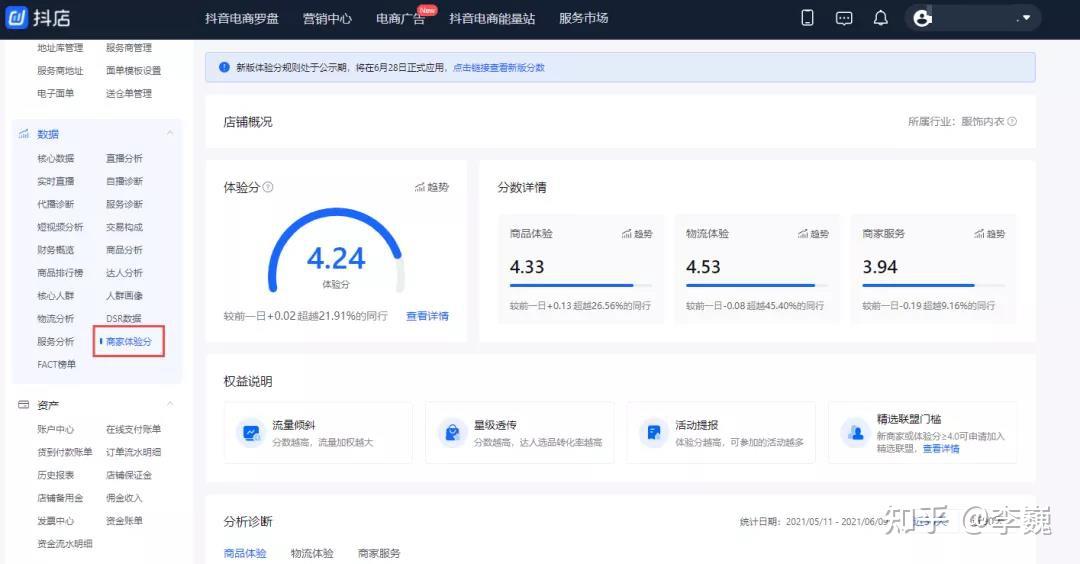Open 达人分析 in the sidebar
This screenshot has width=1080, height=564.
click(x=124, y=273)
